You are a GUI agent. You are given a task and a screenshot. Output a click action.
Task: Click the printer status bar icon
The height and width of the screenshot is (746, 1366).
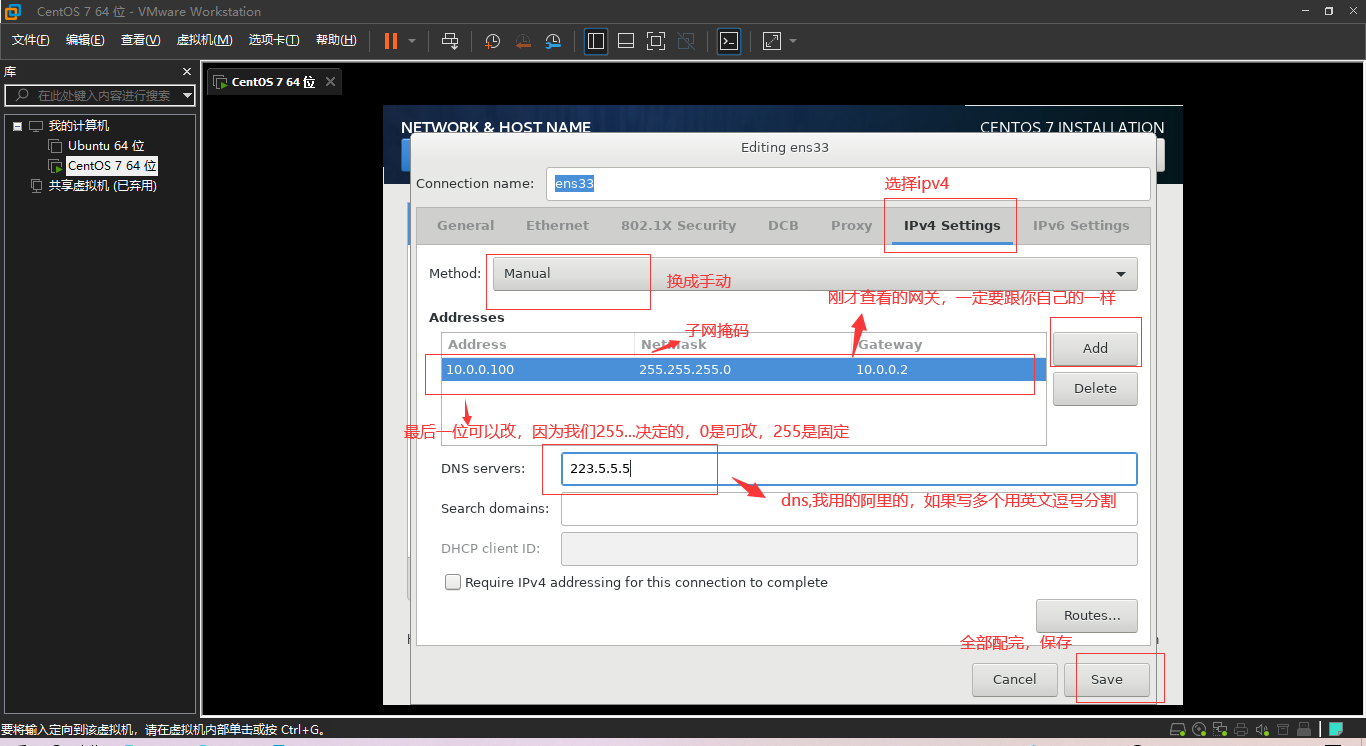[1241, 730]
